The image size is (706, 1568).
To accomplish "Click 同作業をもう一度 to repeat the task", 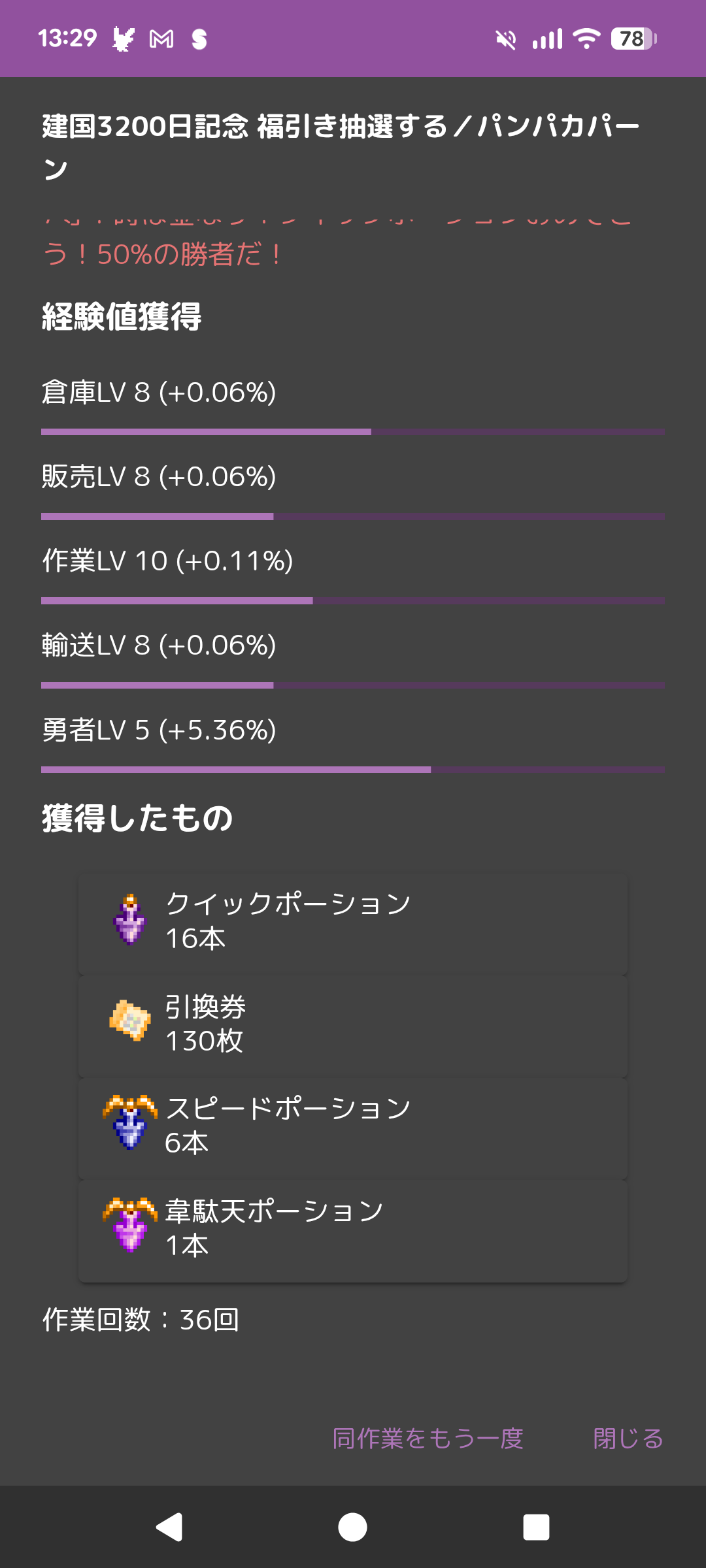I will 428,1439.
